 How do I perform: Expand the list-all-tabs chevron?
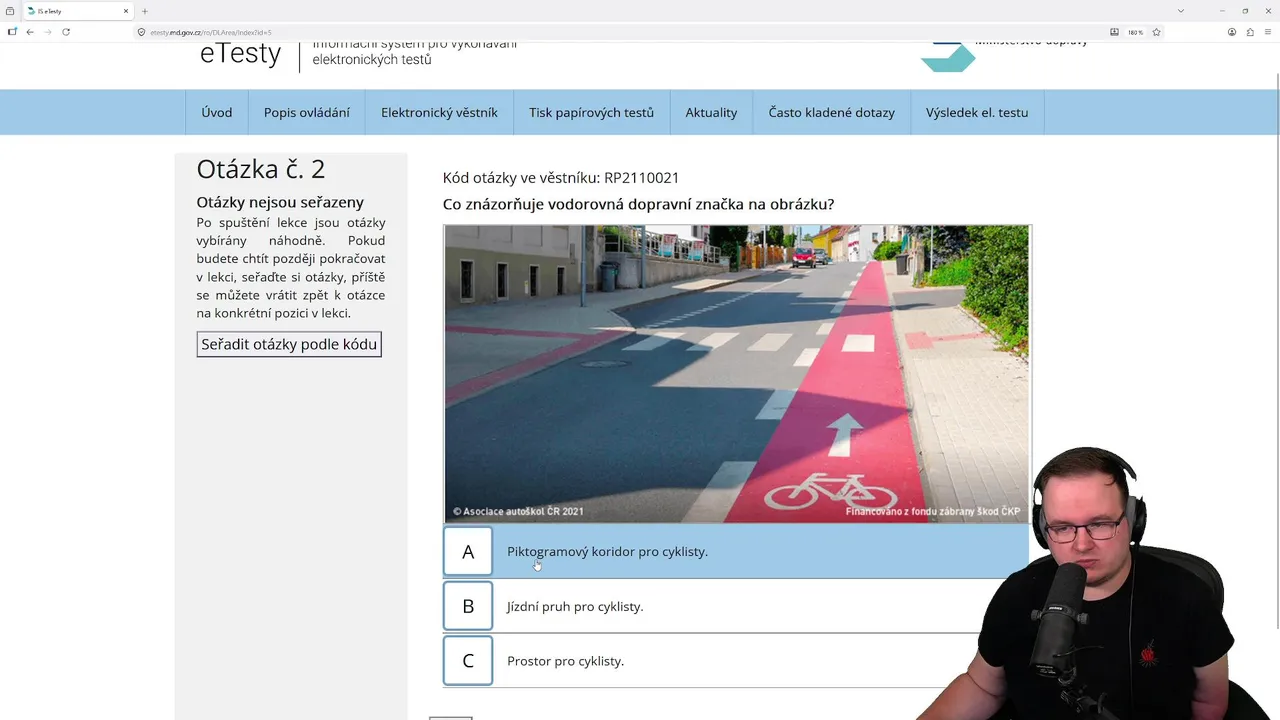pyautogui.click(x=1181, y=11)
